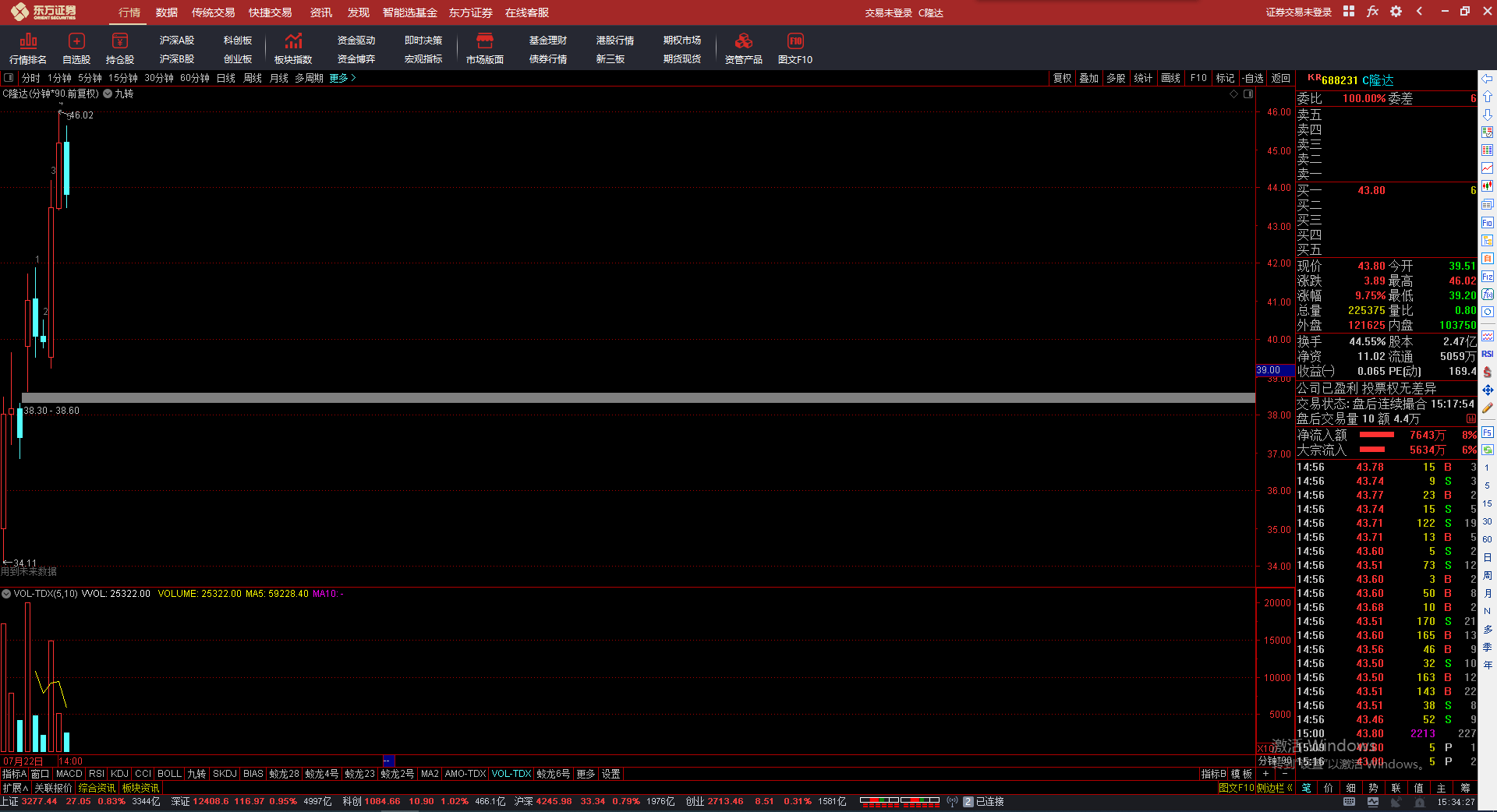Click the left arrow icon in right sidebar
Image resolution: width=1497 pixels, height=812 pixels.
(1488, 79)
